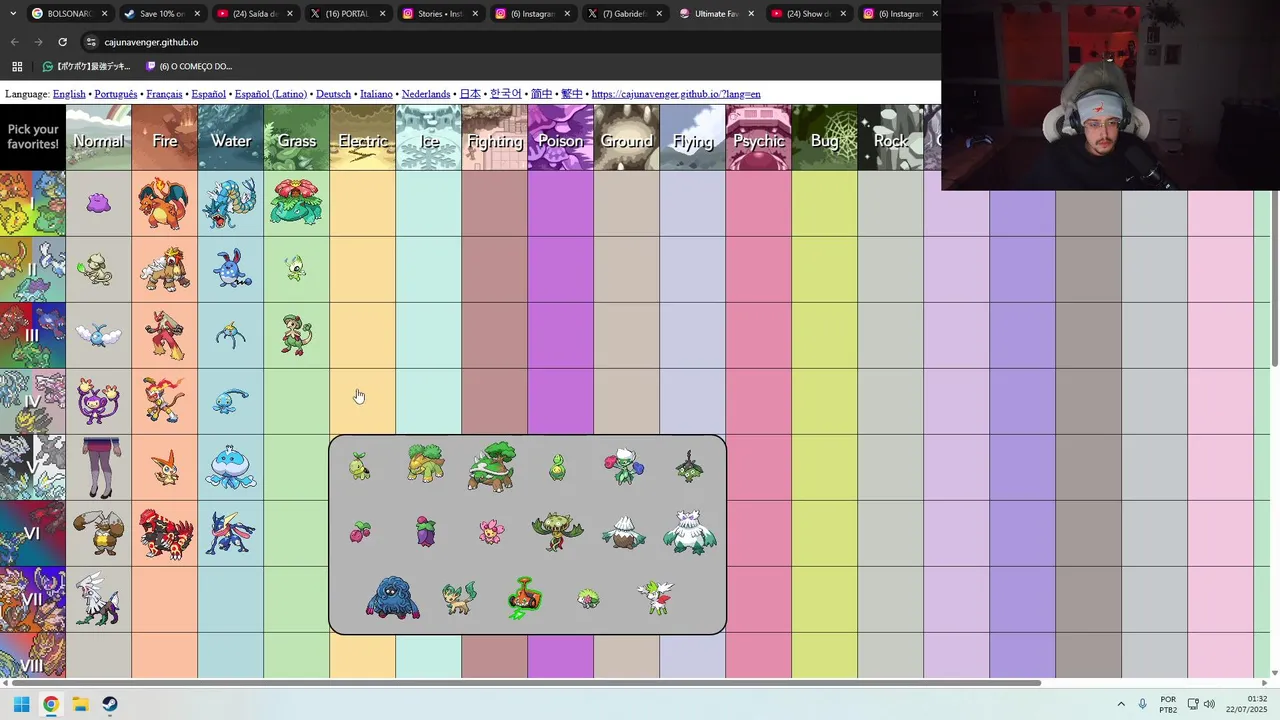Switch language to Français

(164, 94)
